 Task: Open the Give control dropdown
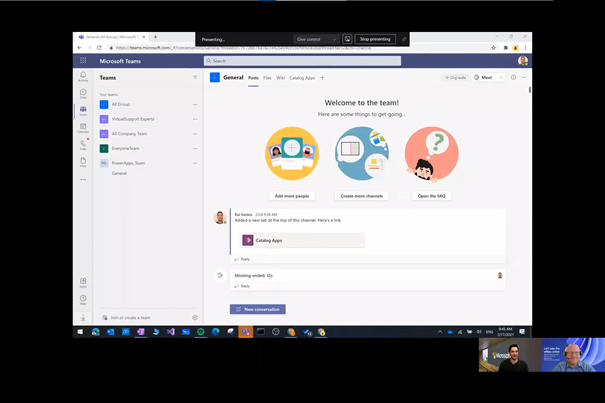click(x=316, y=39)
